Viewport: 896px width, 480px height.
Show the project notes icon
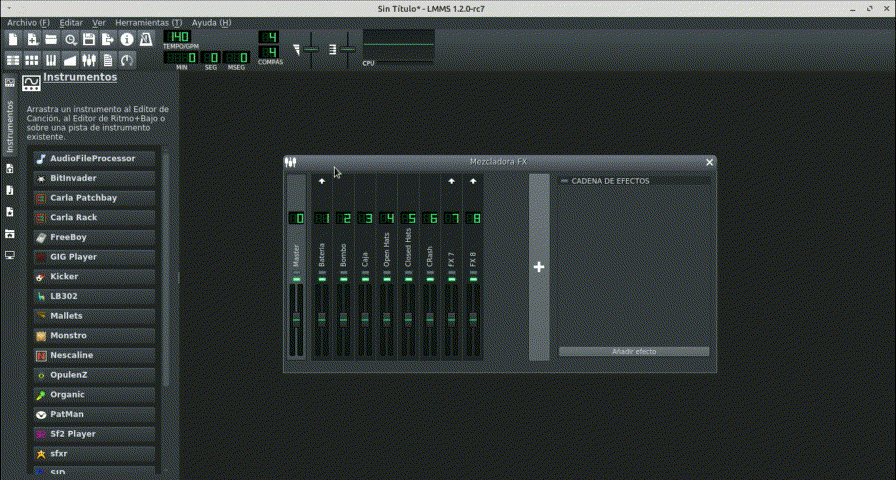(x=108, y=59)
